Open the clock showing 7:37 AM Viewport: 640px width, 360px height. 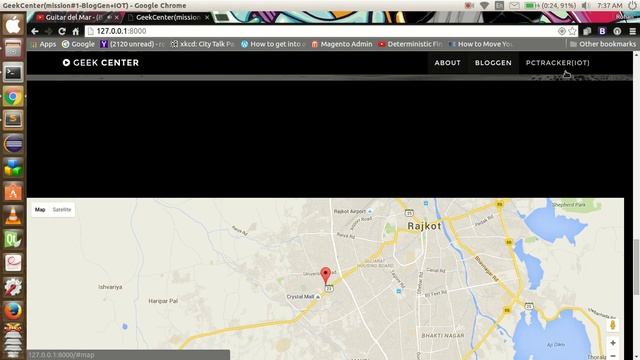tap(609, 5)
